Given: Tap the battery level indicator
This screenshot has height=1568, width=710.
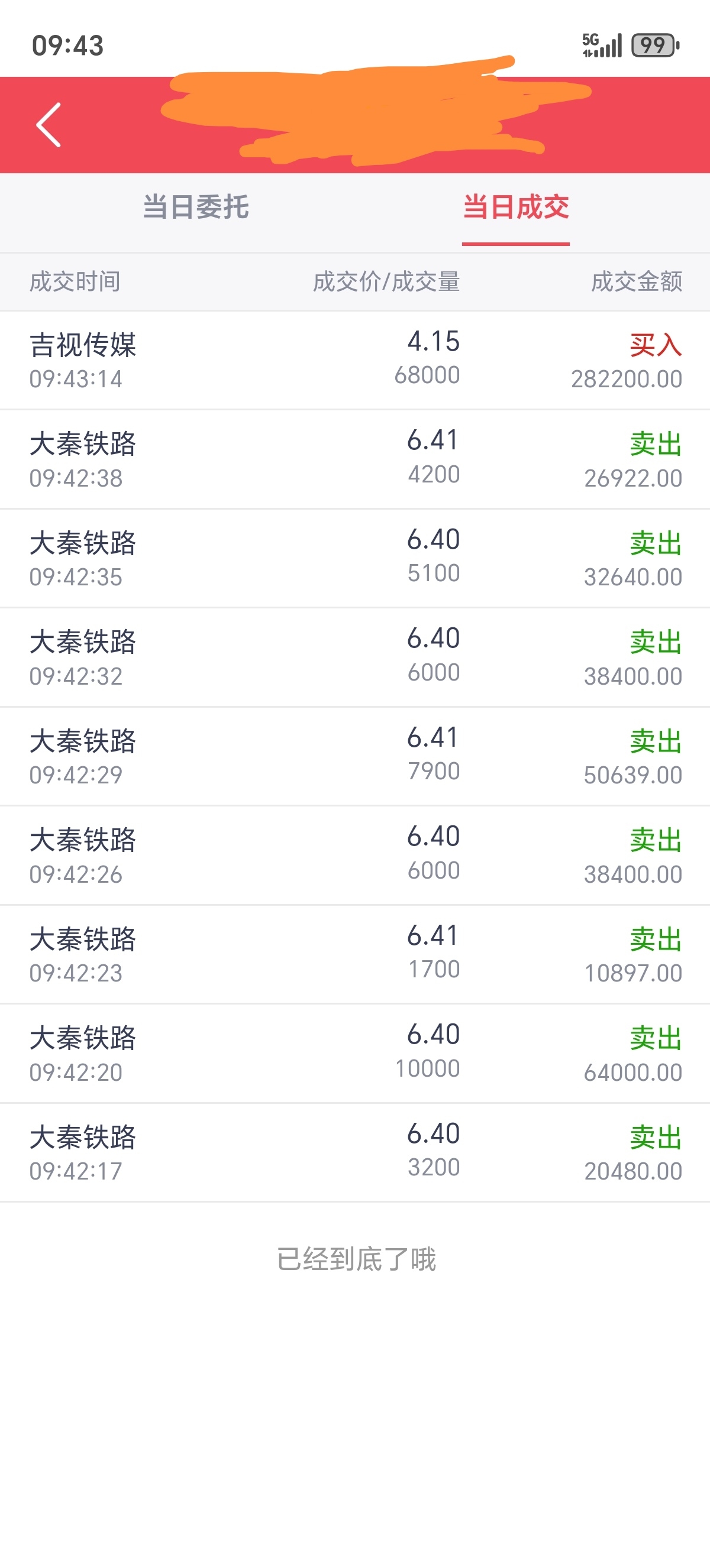Looking at the screenshot, I should 655,45.
